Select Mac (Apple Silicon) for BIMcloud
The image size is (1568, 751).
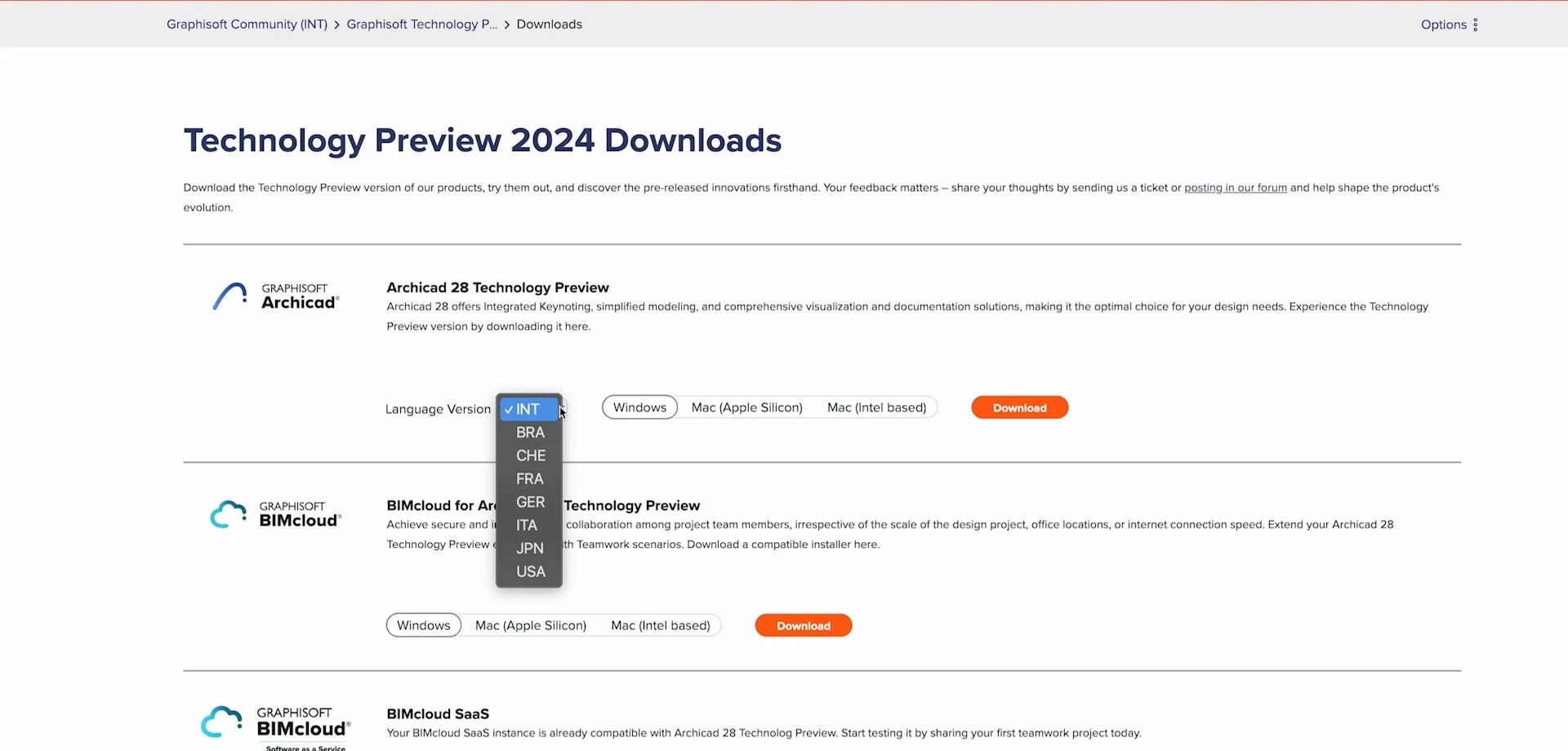pyautogui.click(x=531, y=625)
